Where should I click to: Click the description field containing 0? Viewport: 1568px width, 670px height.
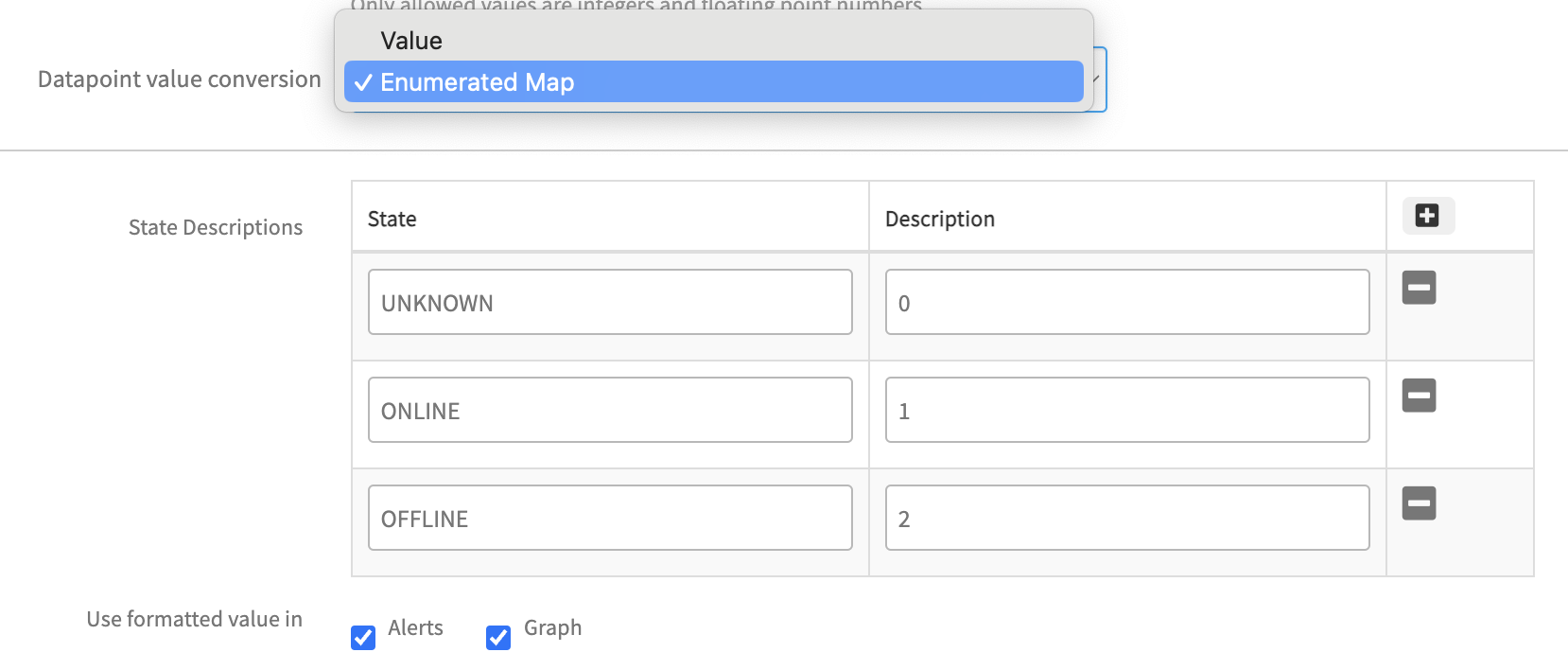pos(1127,303)
